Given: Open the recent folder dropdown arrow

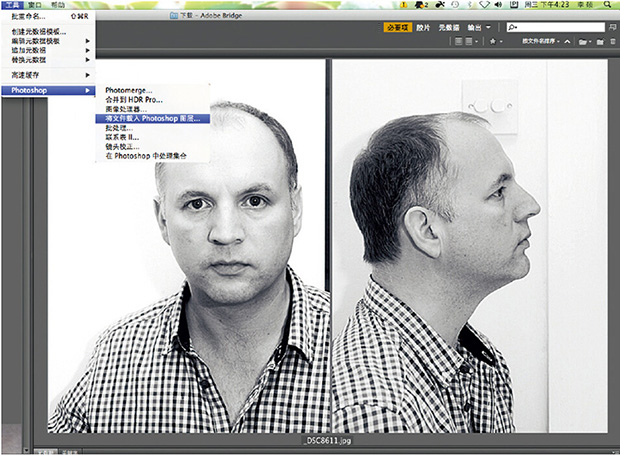Looking at the screenshot, I should 590,42.
